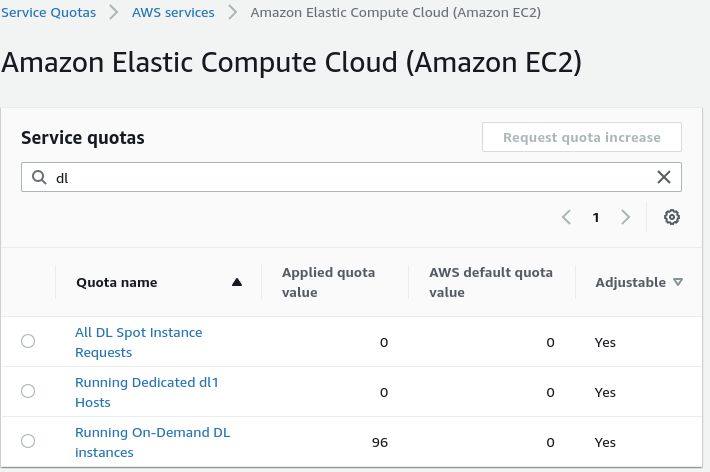Viewport: 710px width, 472px height.
Task: Select Running On-Demand DL instances radio
Action: [28, 441]
